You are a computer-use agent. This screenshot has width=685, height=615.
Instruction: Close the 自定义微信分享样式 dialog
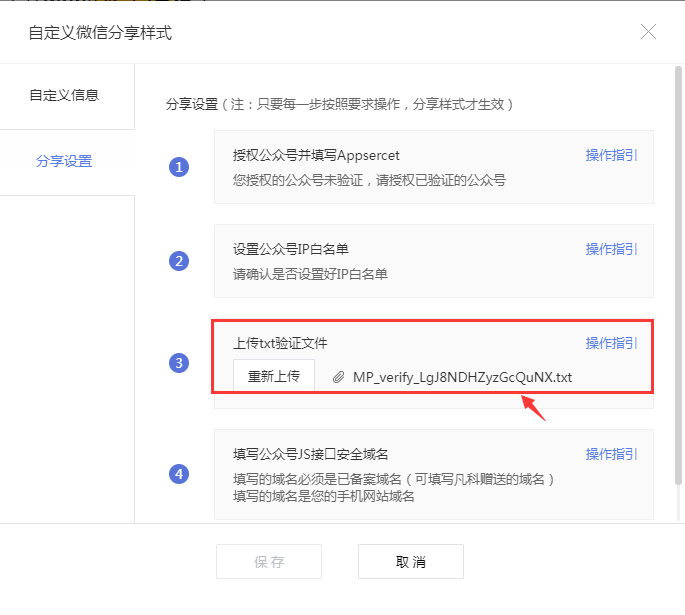pos(648,32)
